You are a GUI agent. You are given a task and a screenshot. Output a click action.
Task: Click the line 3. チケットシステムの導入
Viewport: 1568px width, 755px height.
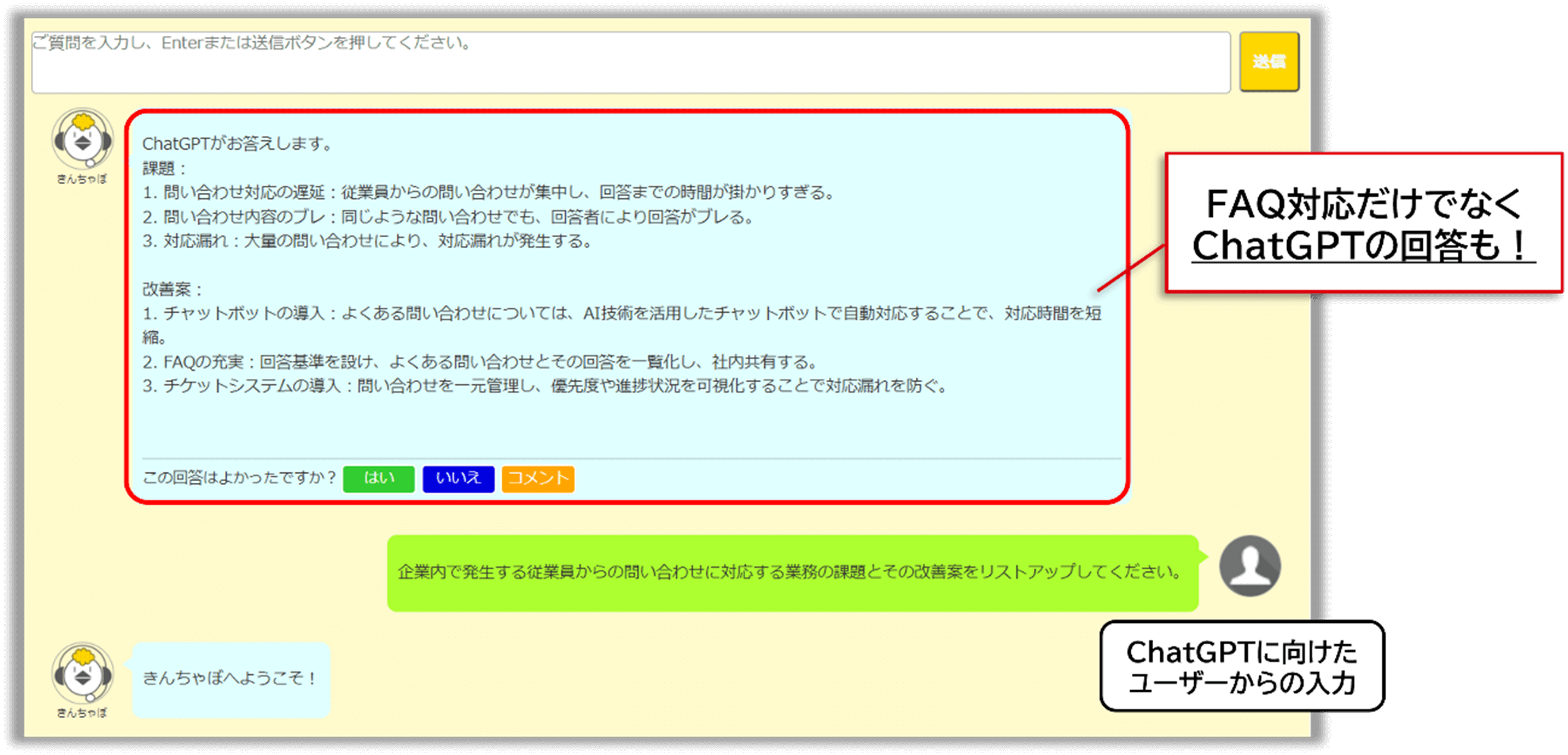click(546, 386)
